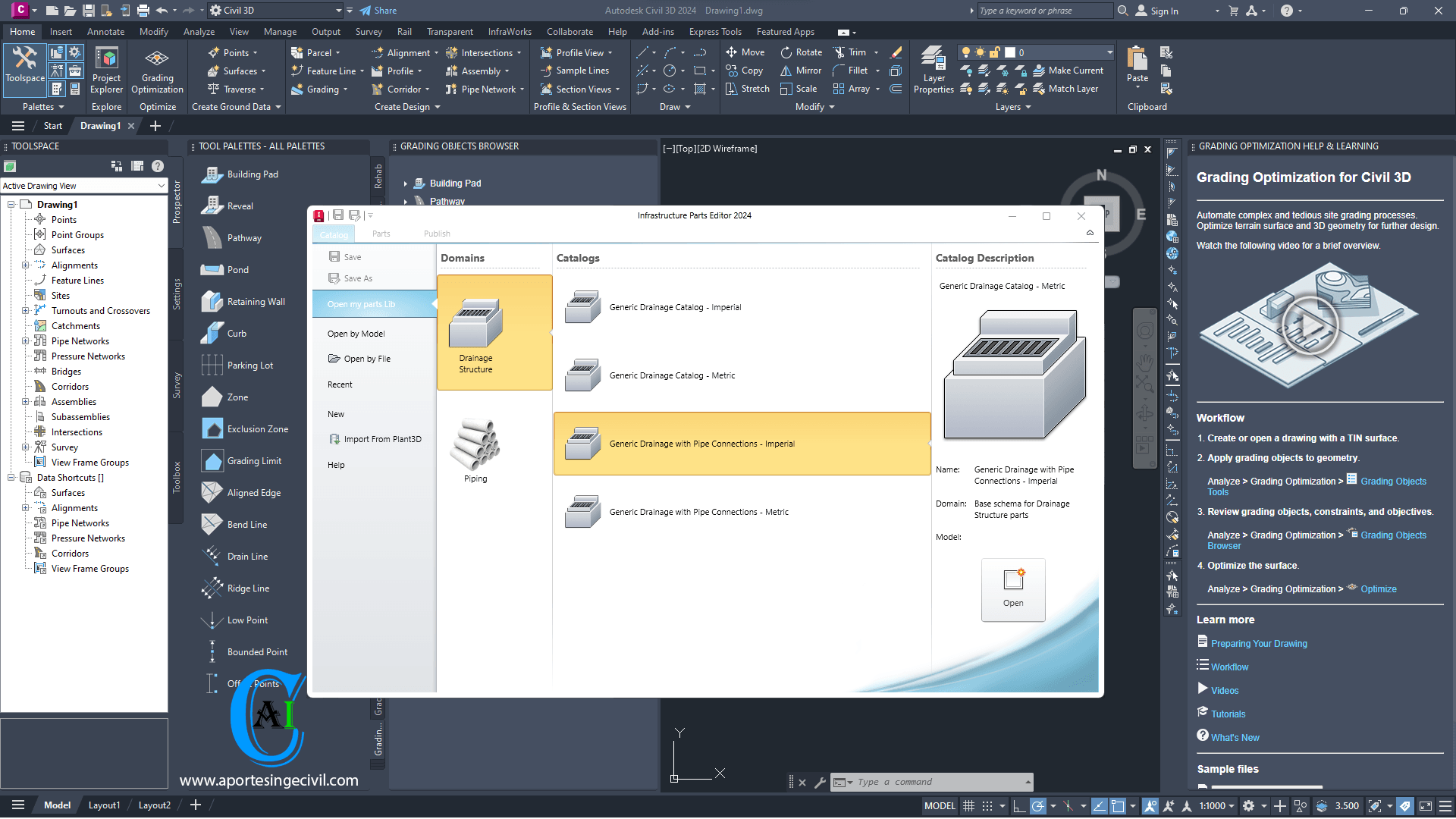1456x819 pixels.
Task: Toggle ortho mode on the status bar
Action: click(x=1018, y=805)
